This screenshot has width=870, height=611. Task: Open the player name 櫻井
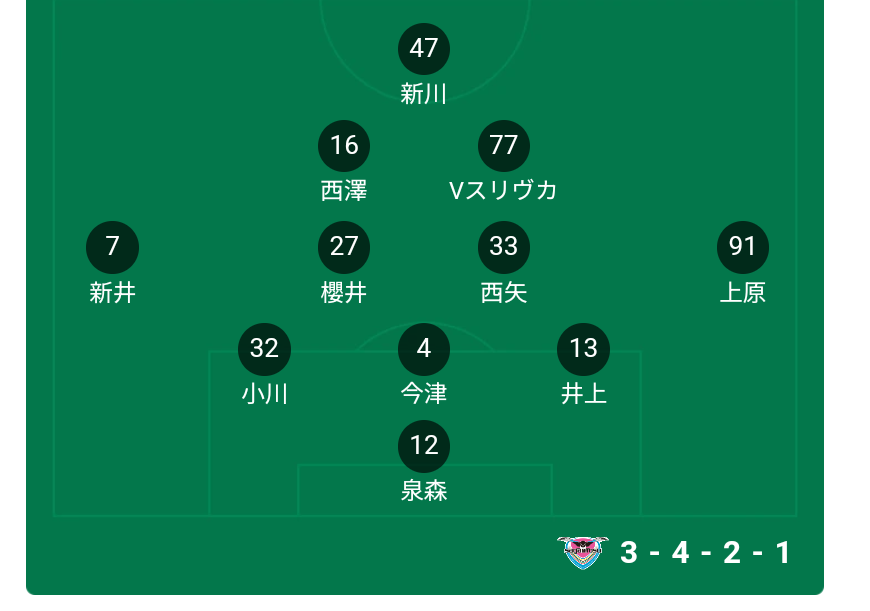tap(344, 292)
